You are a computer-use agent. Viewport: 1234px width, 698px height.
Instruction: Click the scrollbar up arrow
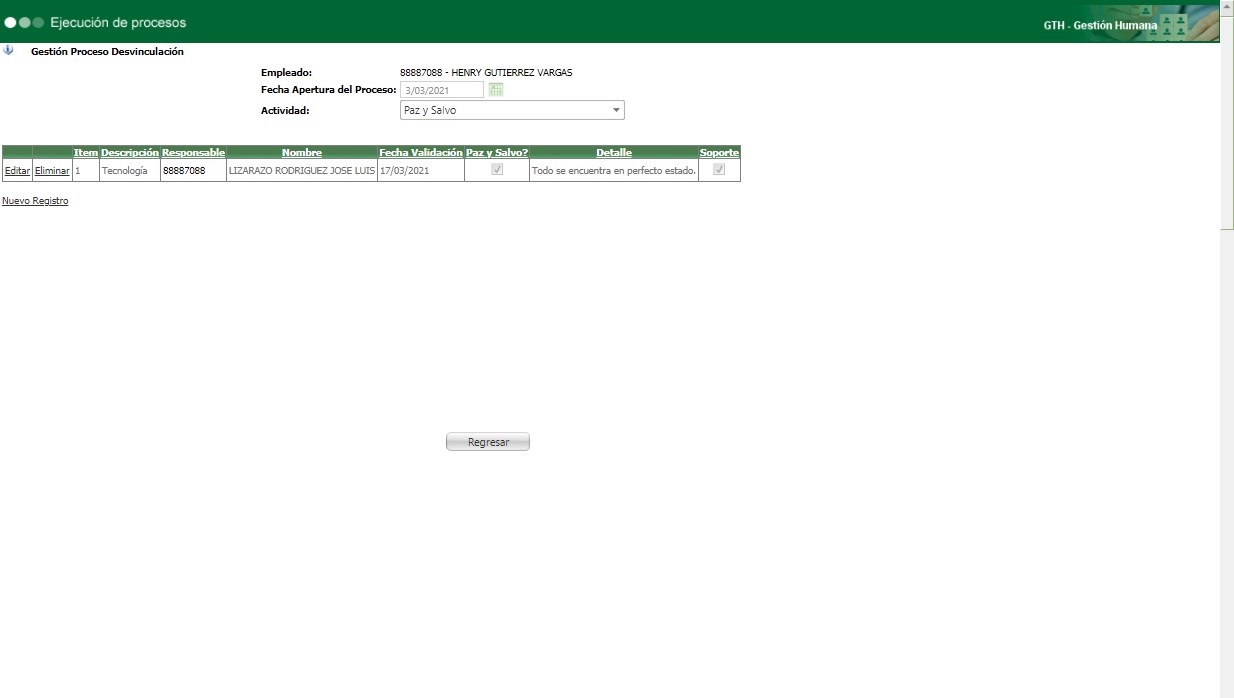1227,6
